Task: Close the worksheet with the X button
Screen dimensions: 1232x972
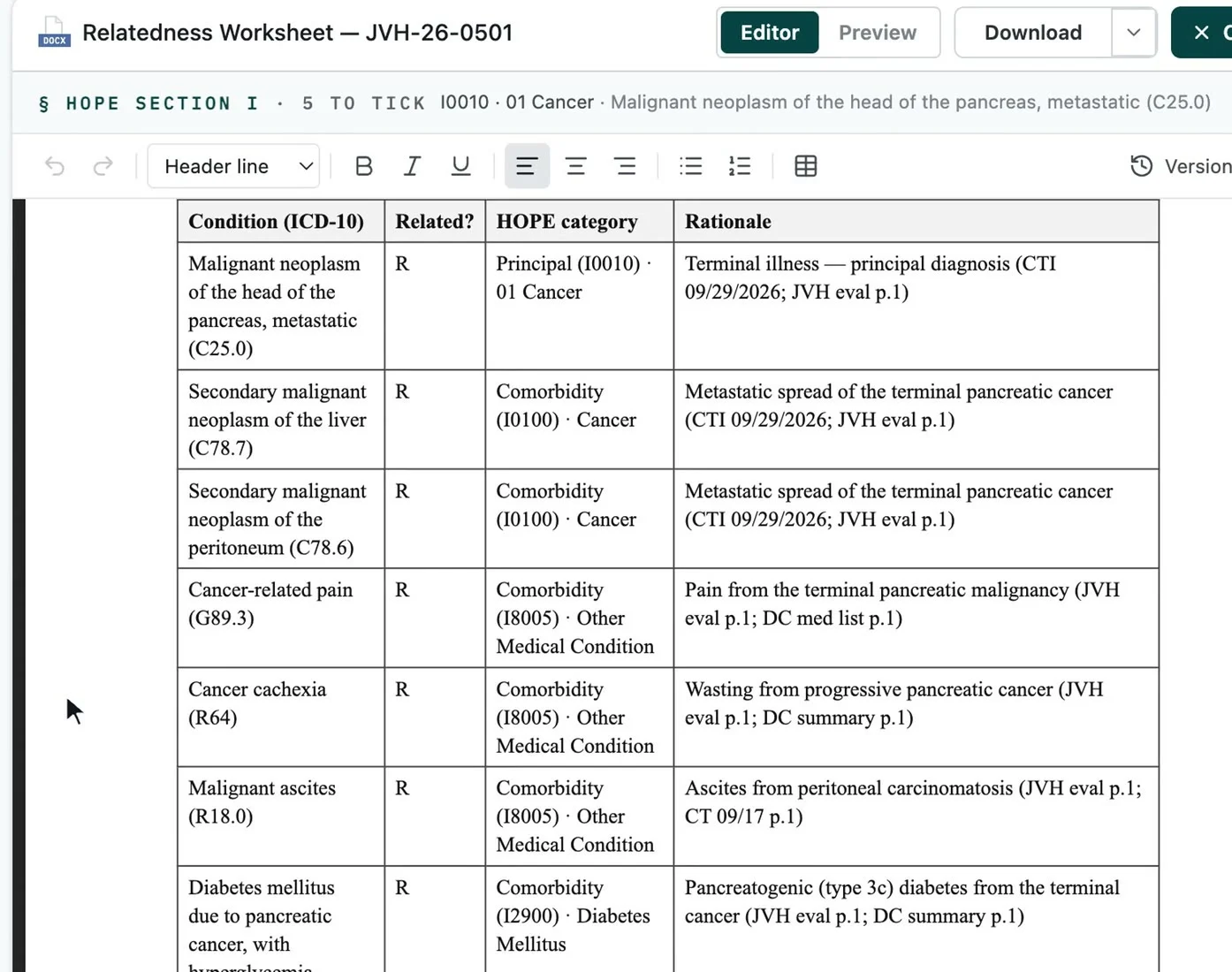Action: (x=1202, y=33)
